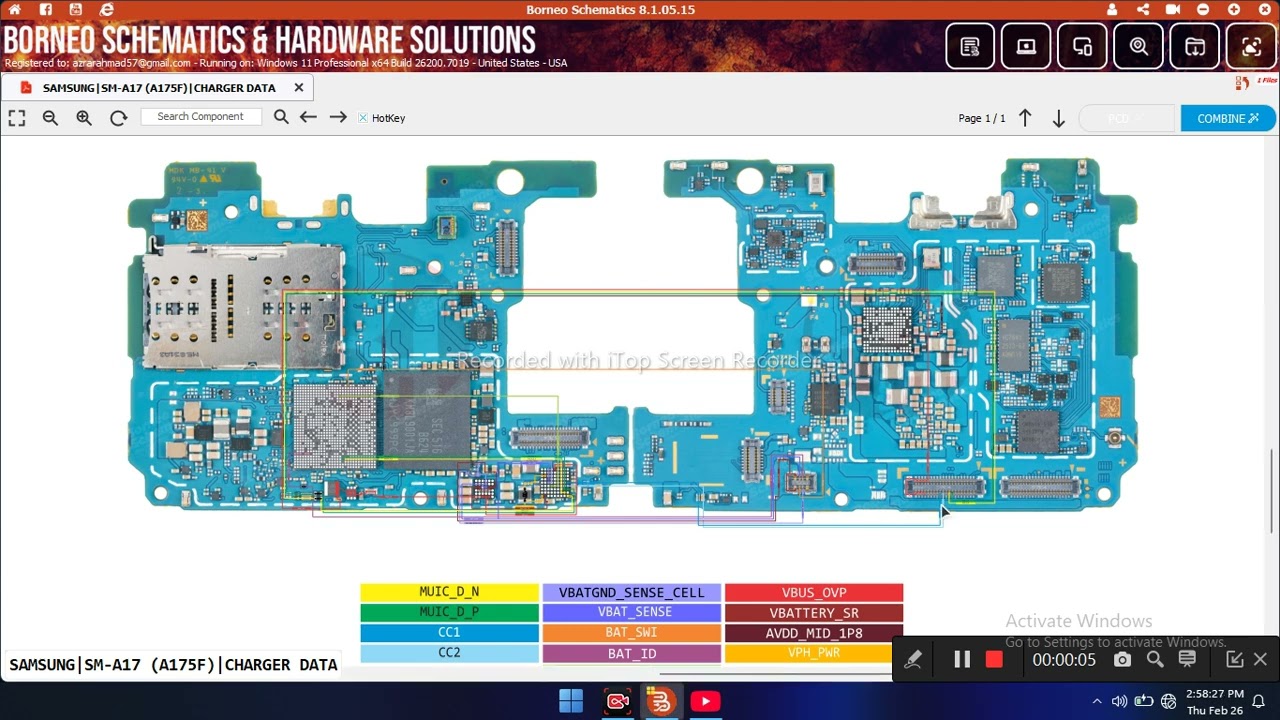This screenshot has width=1280, height=720.
Task: Open Borneo Schematics taskbar icon
Action: click(x=660, y=701)
